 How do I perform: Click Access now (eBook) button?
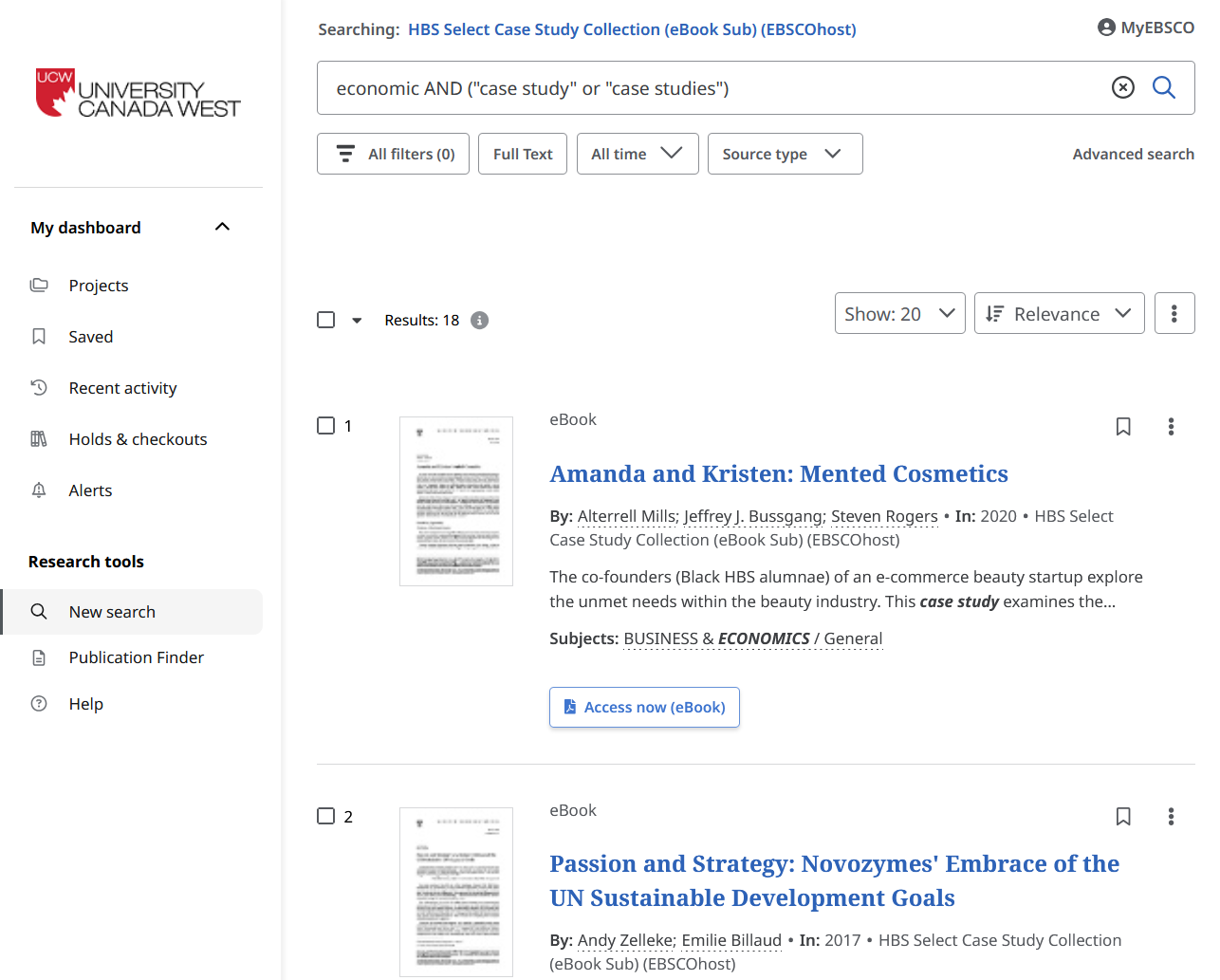[x=644, y=708]
